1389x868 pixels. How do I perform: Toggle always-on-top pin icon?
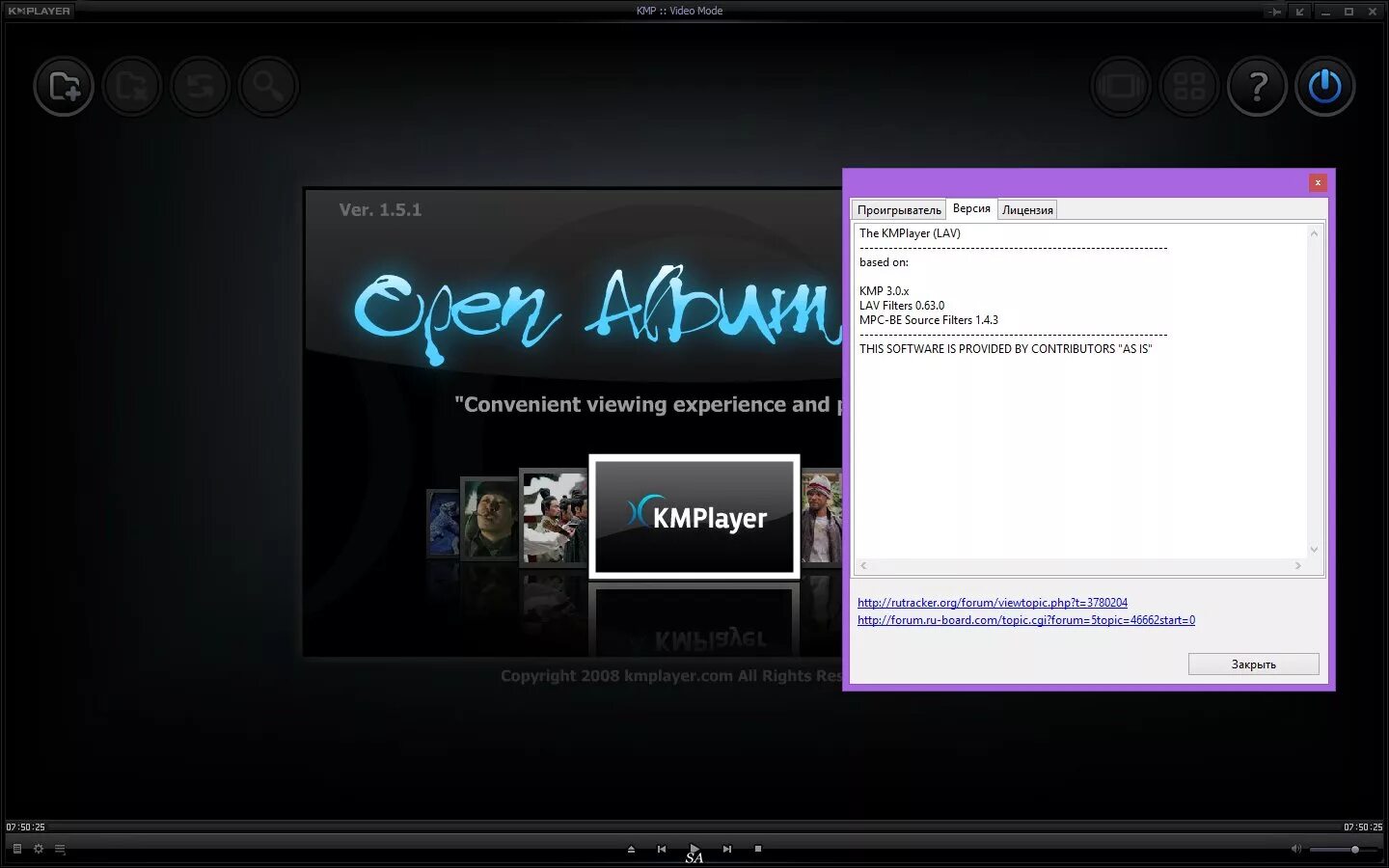coord(1275,12)
